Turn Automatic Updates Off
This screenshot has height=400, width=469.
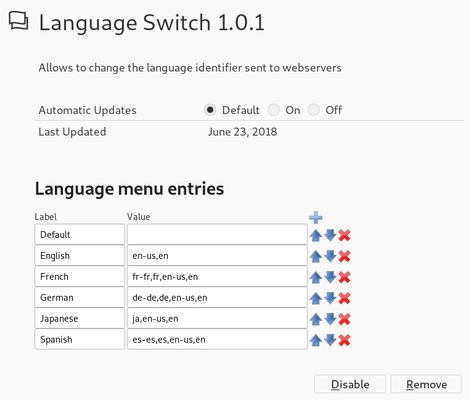pyautogui.click(x=314, y=110)
